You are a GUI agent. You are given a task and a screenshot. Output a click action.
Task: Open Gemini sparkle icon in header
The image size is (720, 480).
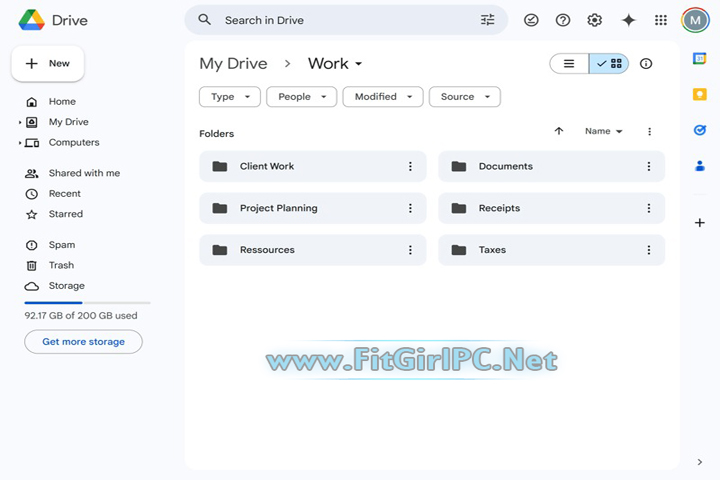tap(628, 20)
